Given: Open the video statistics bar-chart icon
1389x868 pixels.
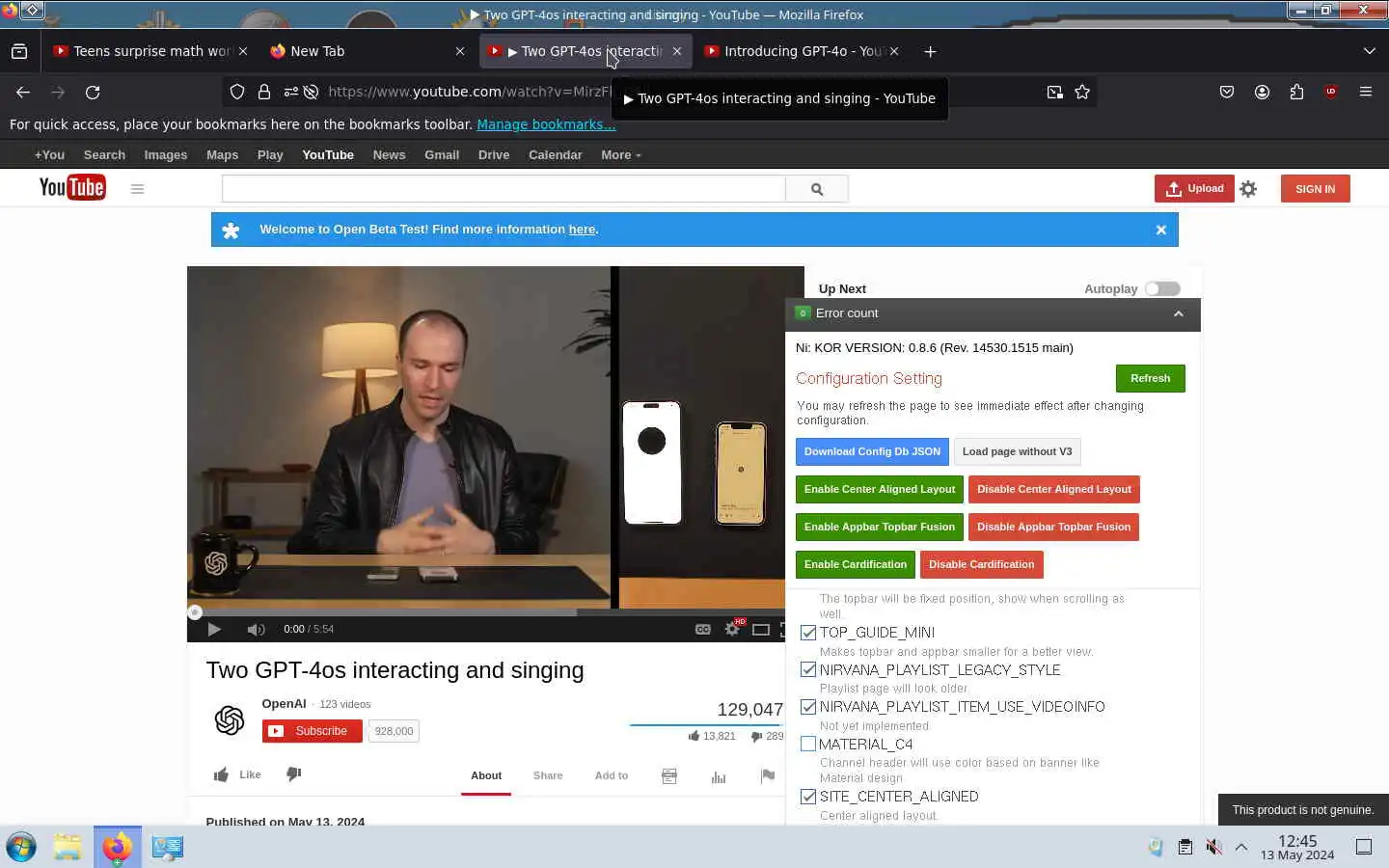Looking at the screenshot, I should coord(719,776).
